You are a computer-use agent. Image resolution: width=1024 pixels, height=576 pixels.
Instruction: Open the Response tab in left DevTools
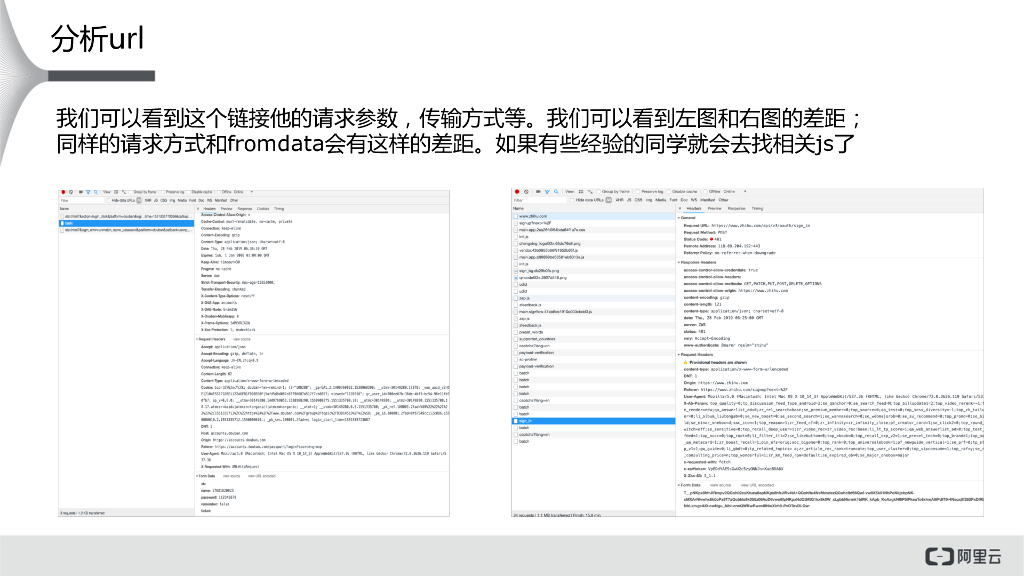[x=244, y=209]
